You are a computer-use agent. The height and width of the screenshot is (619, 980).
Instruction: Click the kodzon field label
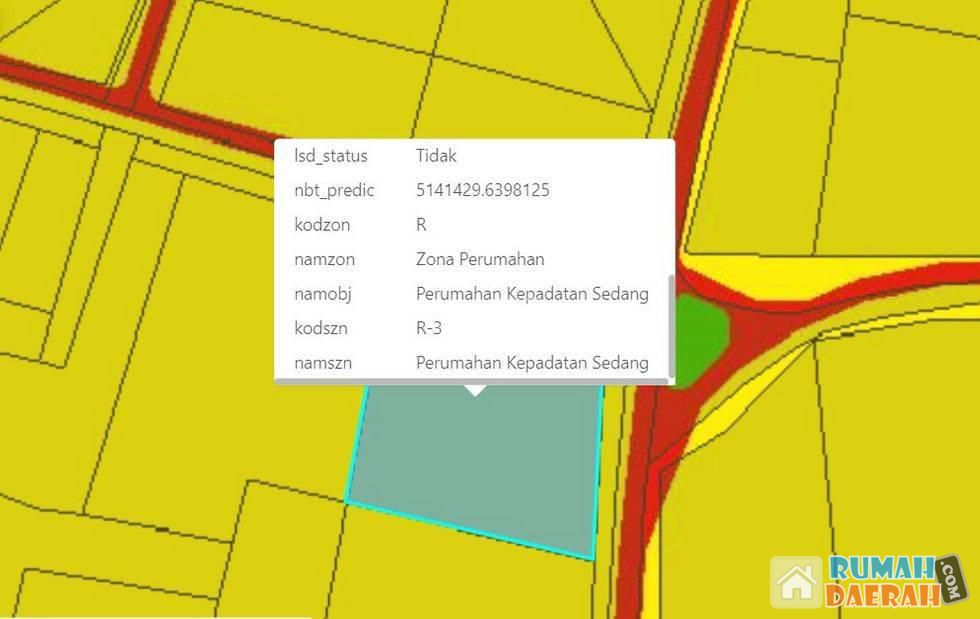[321, 225]
